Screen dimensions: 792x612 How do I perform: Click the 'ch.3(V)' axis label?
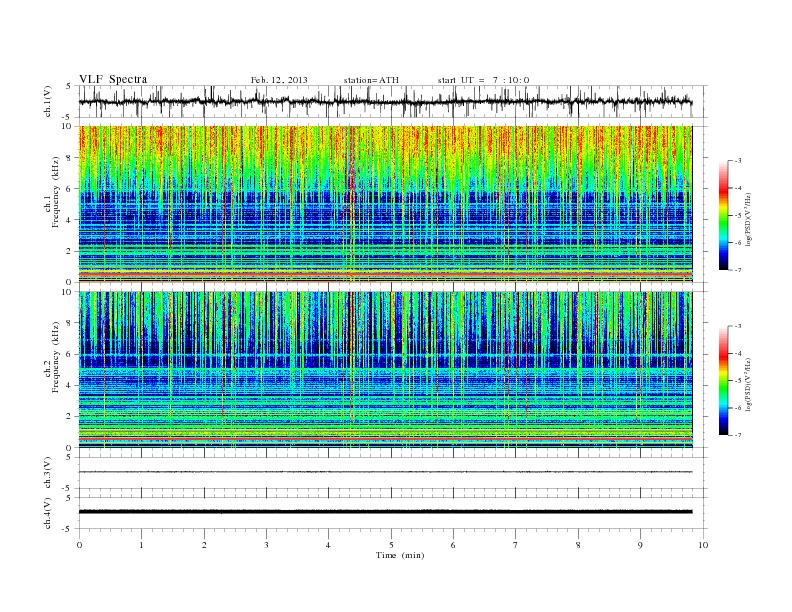48,472
